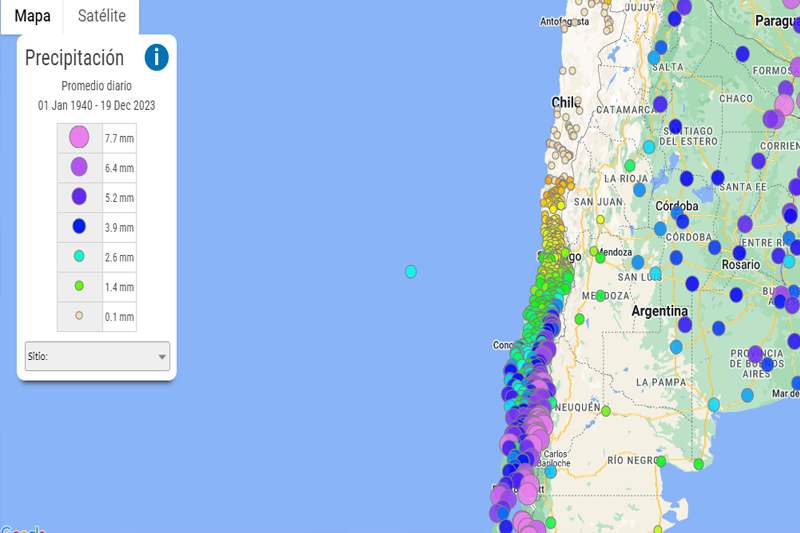Click the cyan marker below the La Pampa label
The image size is (800, 533).
(713, 404)
